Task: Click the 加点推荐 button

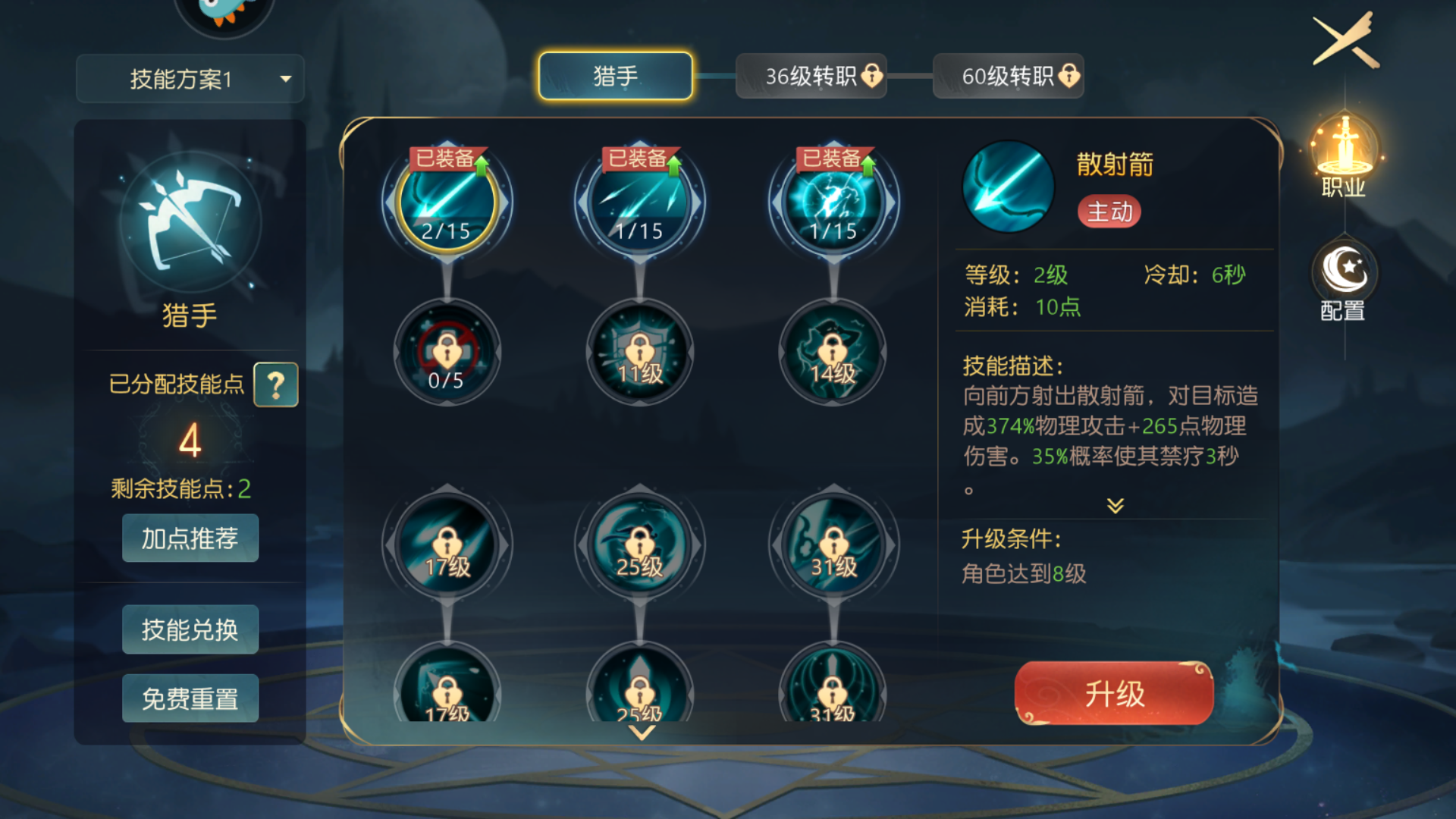Action: tap(190, 538)
